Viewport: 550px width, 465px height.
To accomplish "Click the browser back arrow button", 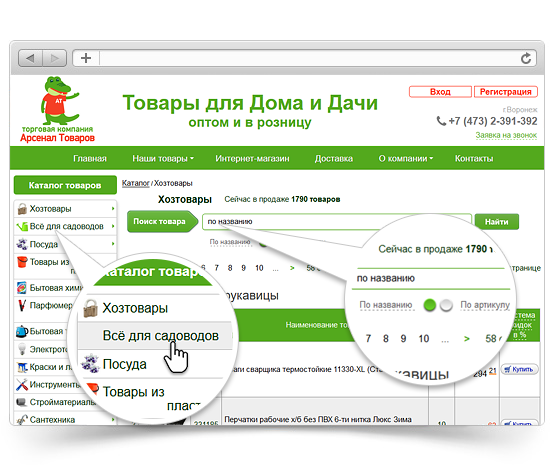I will [x=30, y=58].
